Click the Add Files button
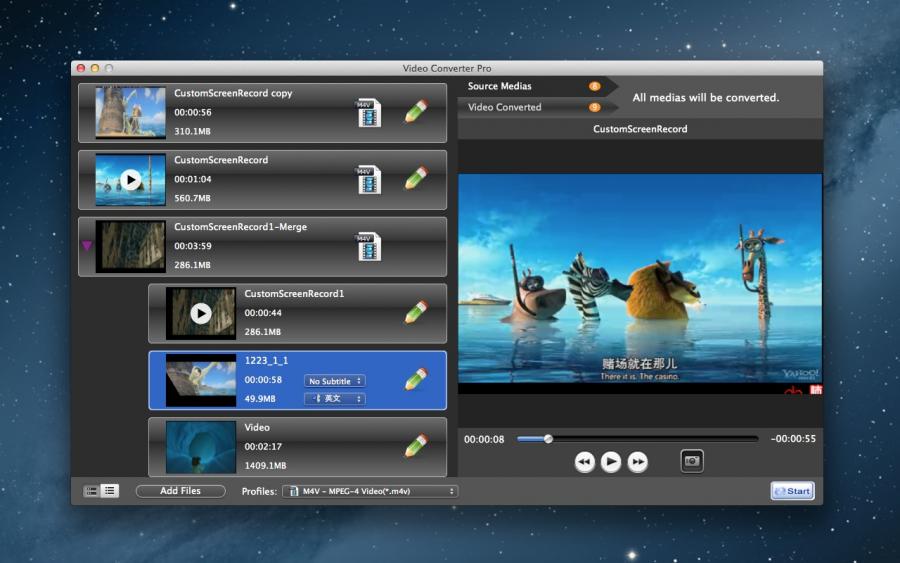This screenshot has height=563, width=900. (180, 491)
